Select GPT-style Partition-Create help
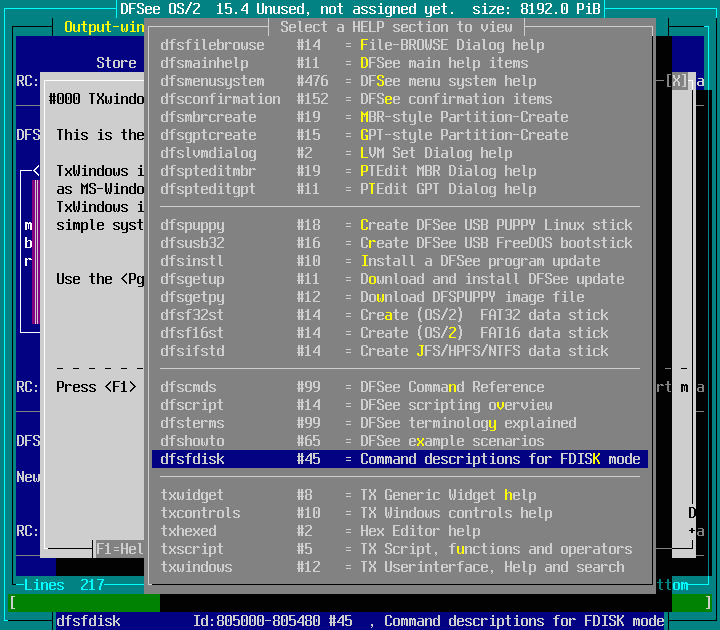 [400, 135]
